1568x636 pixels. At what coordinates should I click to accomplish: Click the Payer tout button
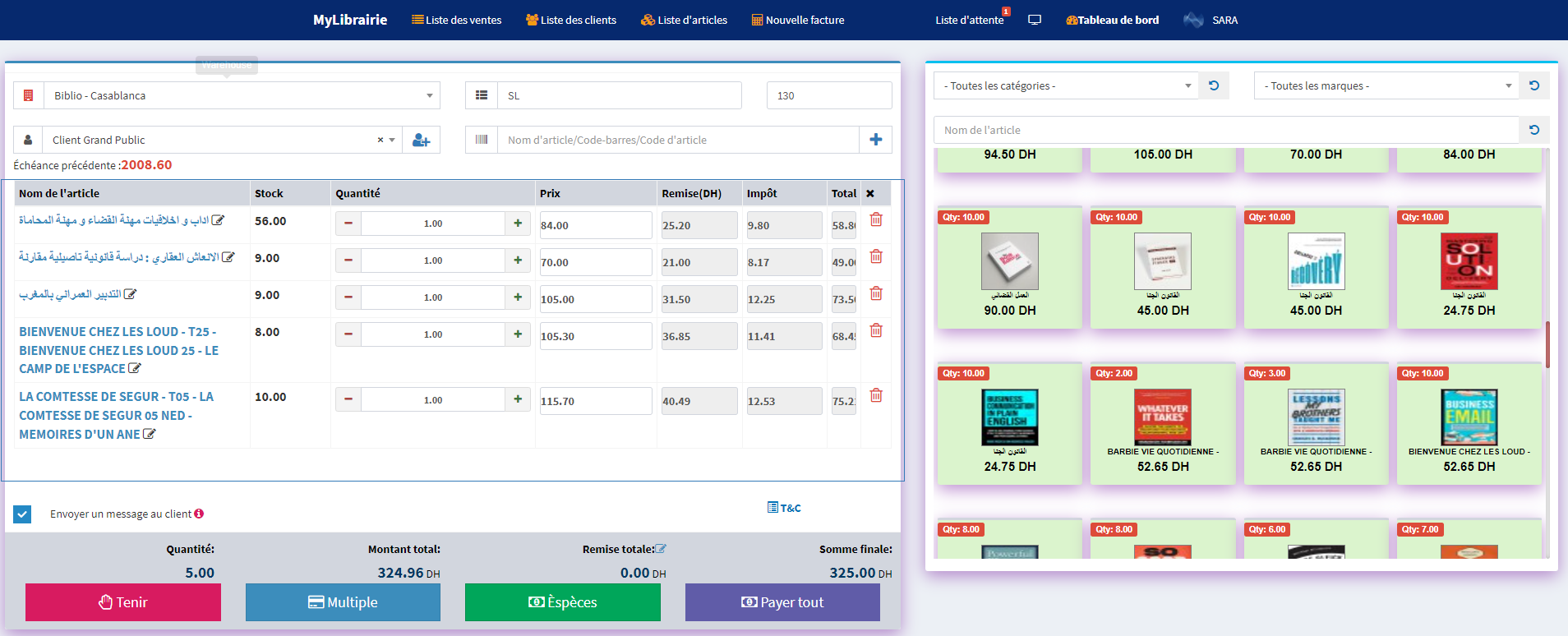(x=782, y=602)
